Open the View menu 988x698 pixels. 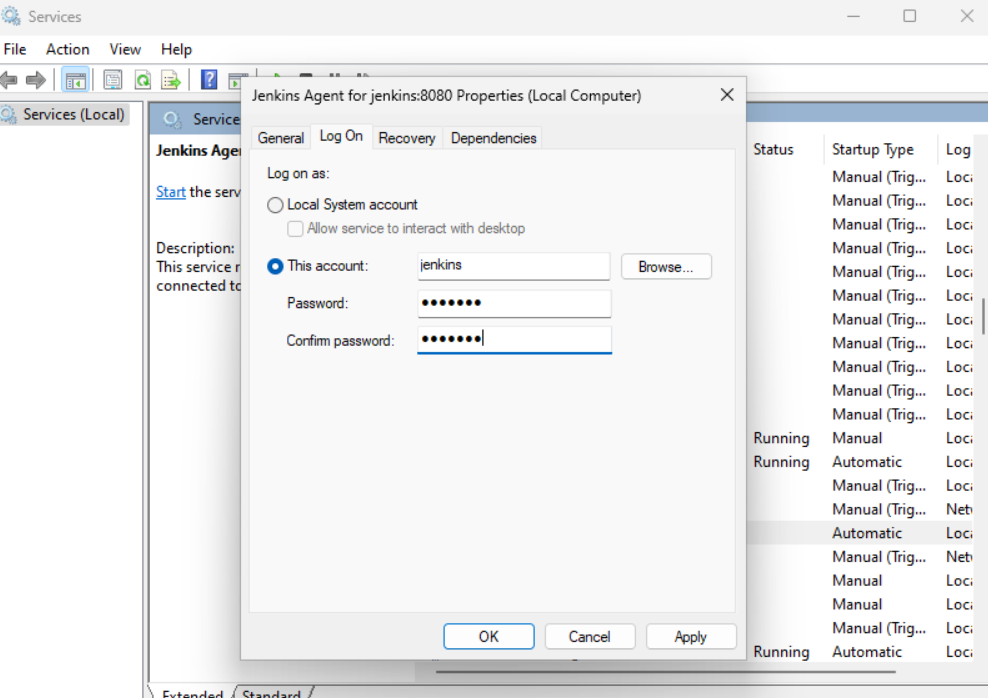(125, 49)
